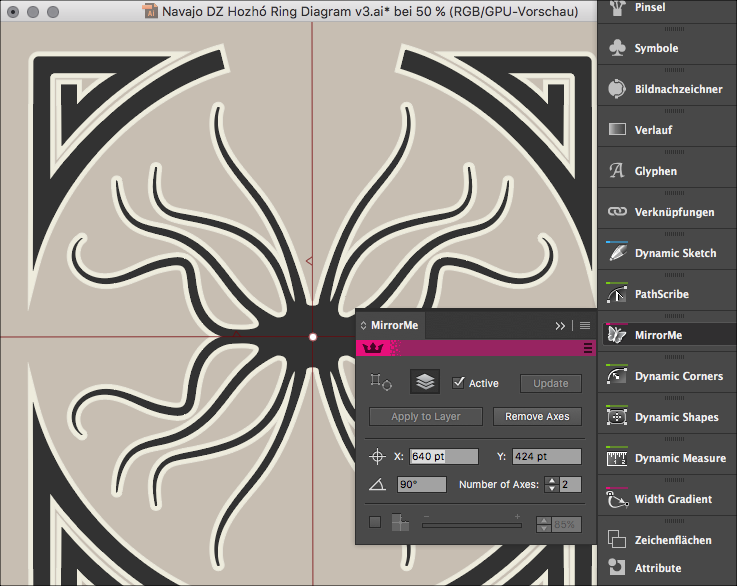737x586 pixels.
Task: Collapse the MirrorMe panel with double arrows
Action: point(560,326)
